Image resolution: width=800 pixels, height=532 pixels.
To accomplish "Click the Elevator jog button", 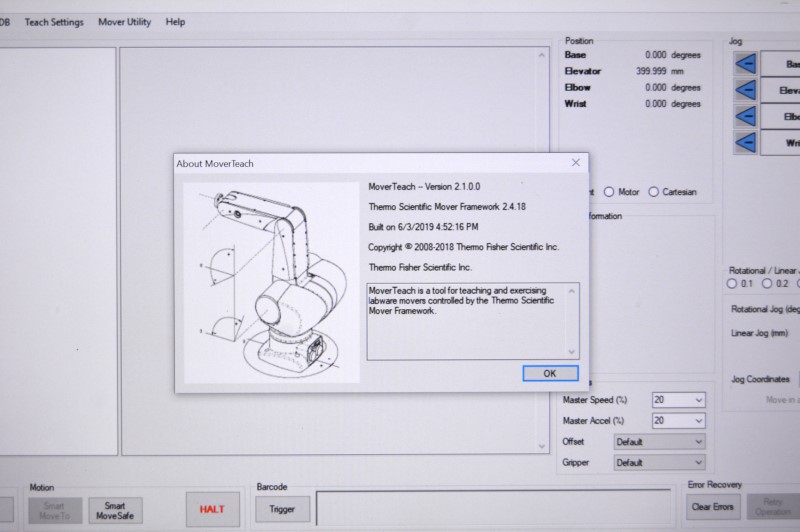I will 781,90.
